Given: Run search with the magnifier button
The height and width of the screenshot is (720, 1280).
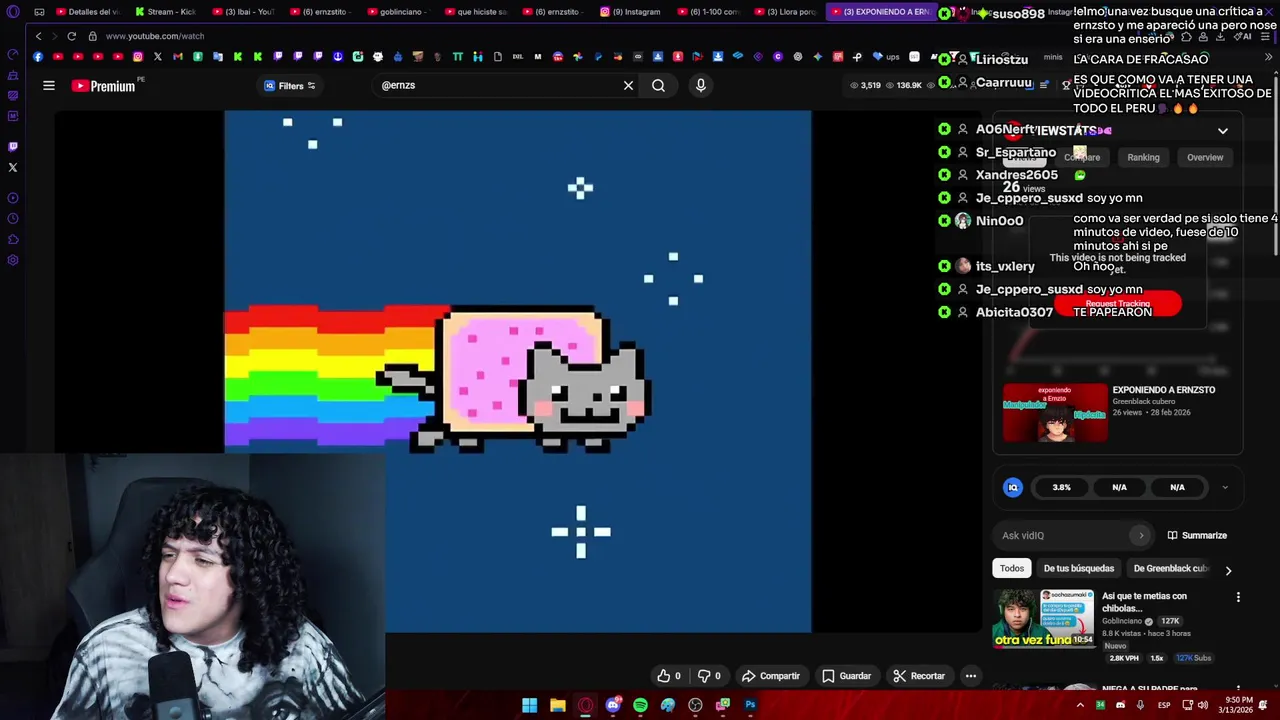Looking at the screenshot, I should pyautogui.click(x=658, y=86).
